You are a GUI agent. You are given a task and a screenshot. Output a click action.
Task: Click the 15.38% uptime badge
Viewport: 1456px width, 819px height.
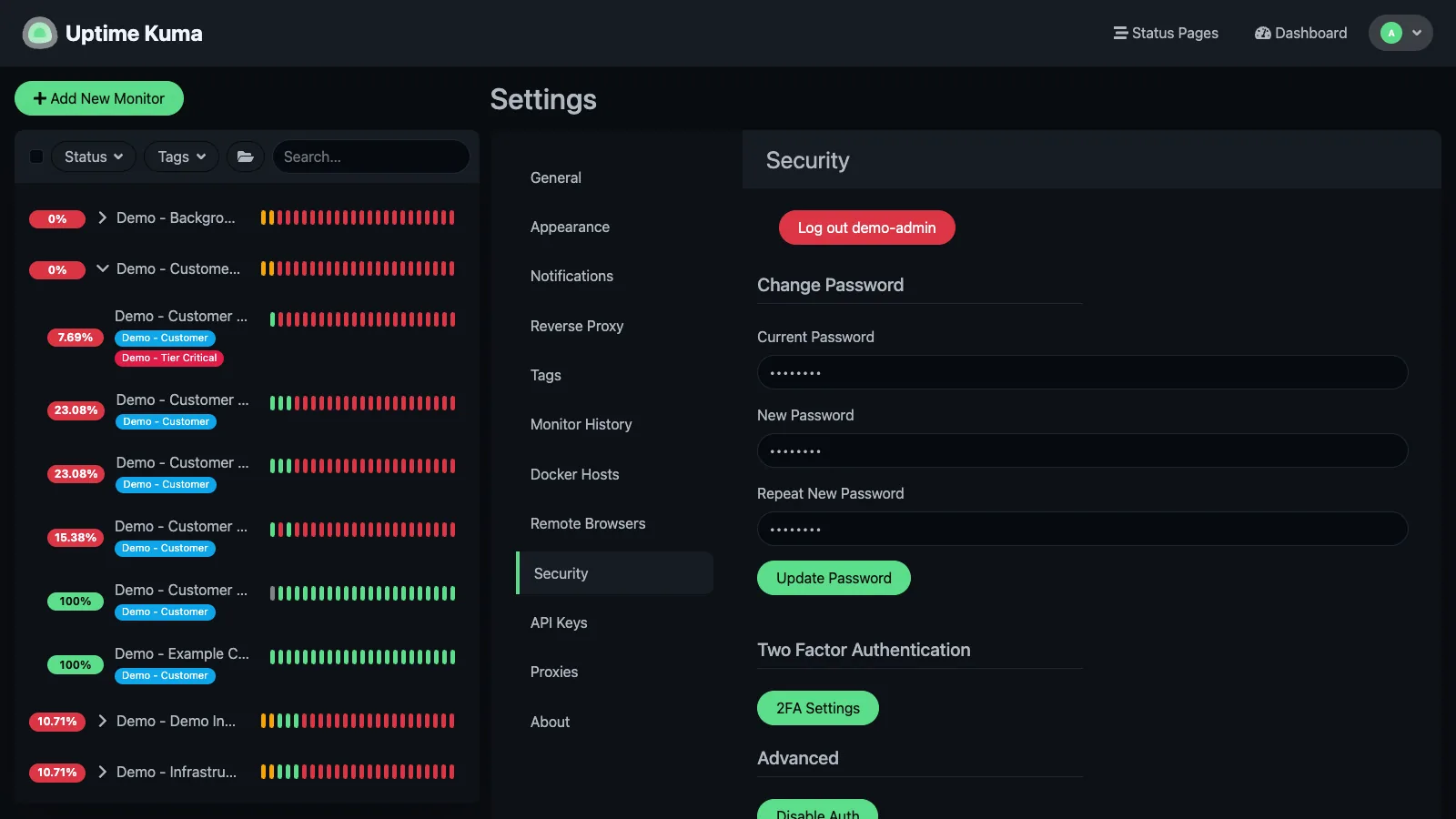click(76, 538)
